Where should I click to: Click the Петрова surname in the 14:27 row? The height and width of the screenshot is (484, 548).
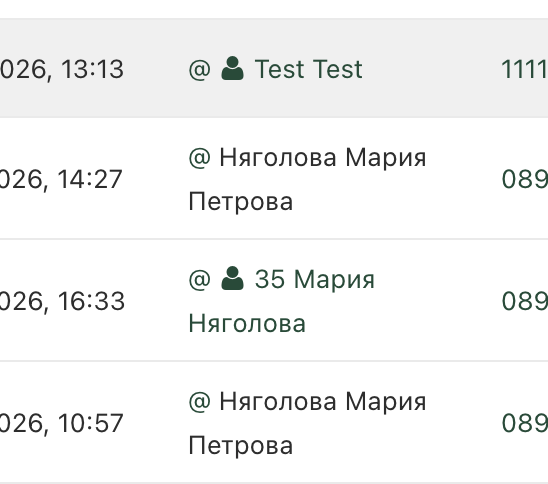[240, 202]
